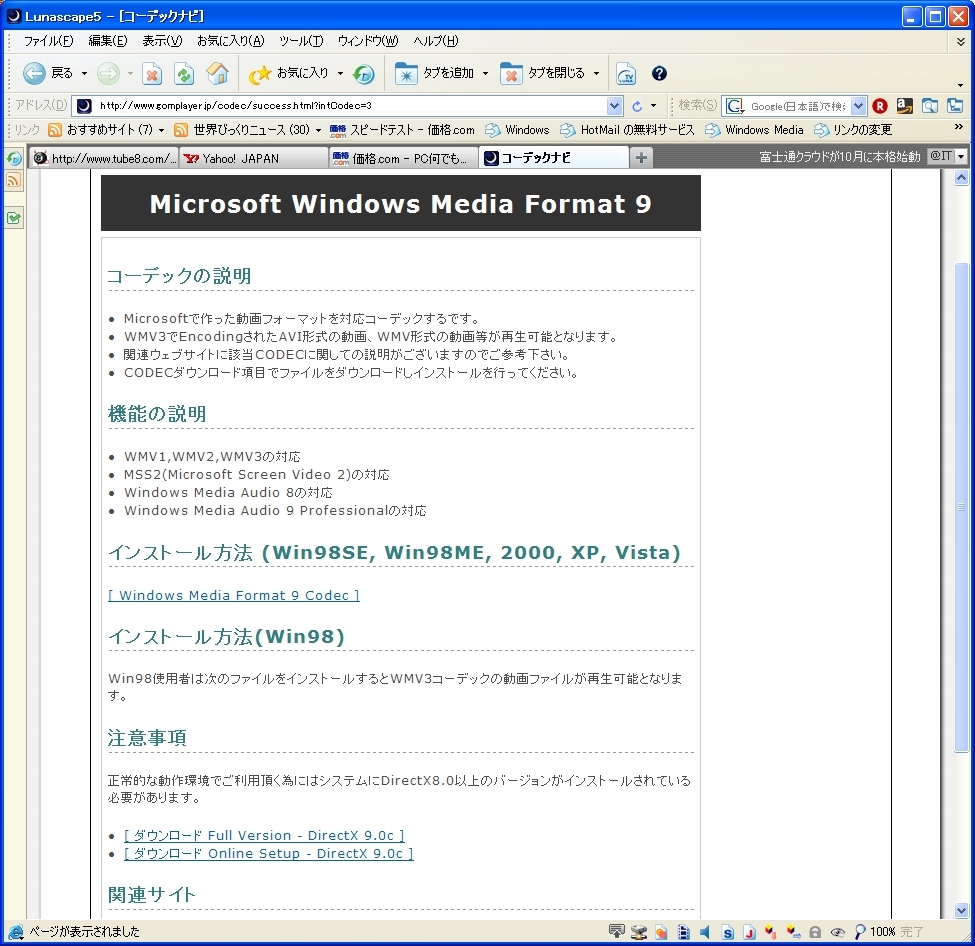This screenshot has height=946, width=975.
Task: Click the scrollbar up arrow
Action: pos(961,179)
